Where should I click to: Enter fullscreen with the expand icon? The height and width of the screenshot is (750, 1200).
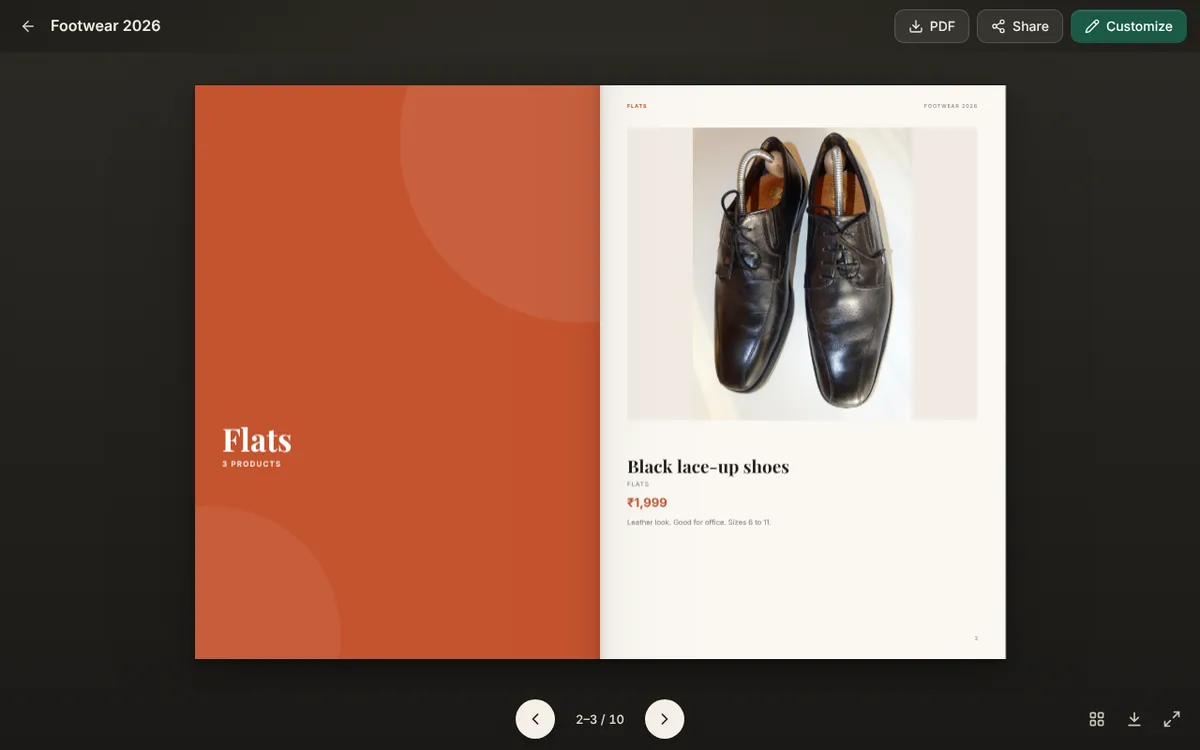point(1172,719)
